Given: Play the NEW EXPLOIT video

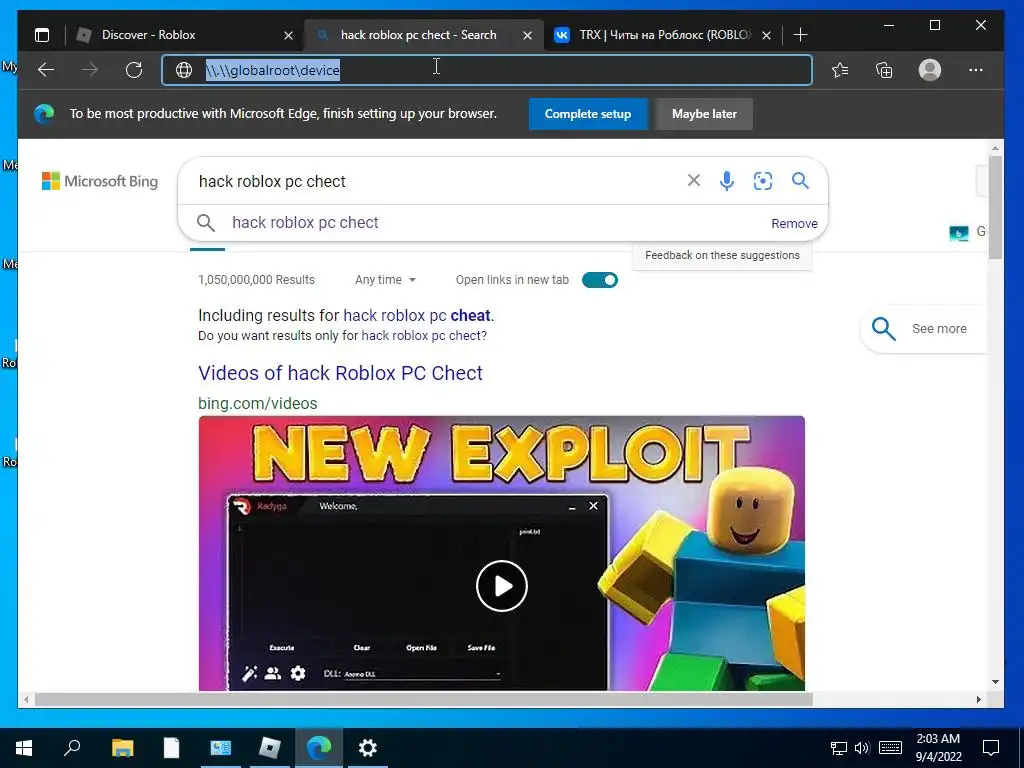Looking at the screenshot, I should pyautogui.click(x=502, y=586).
